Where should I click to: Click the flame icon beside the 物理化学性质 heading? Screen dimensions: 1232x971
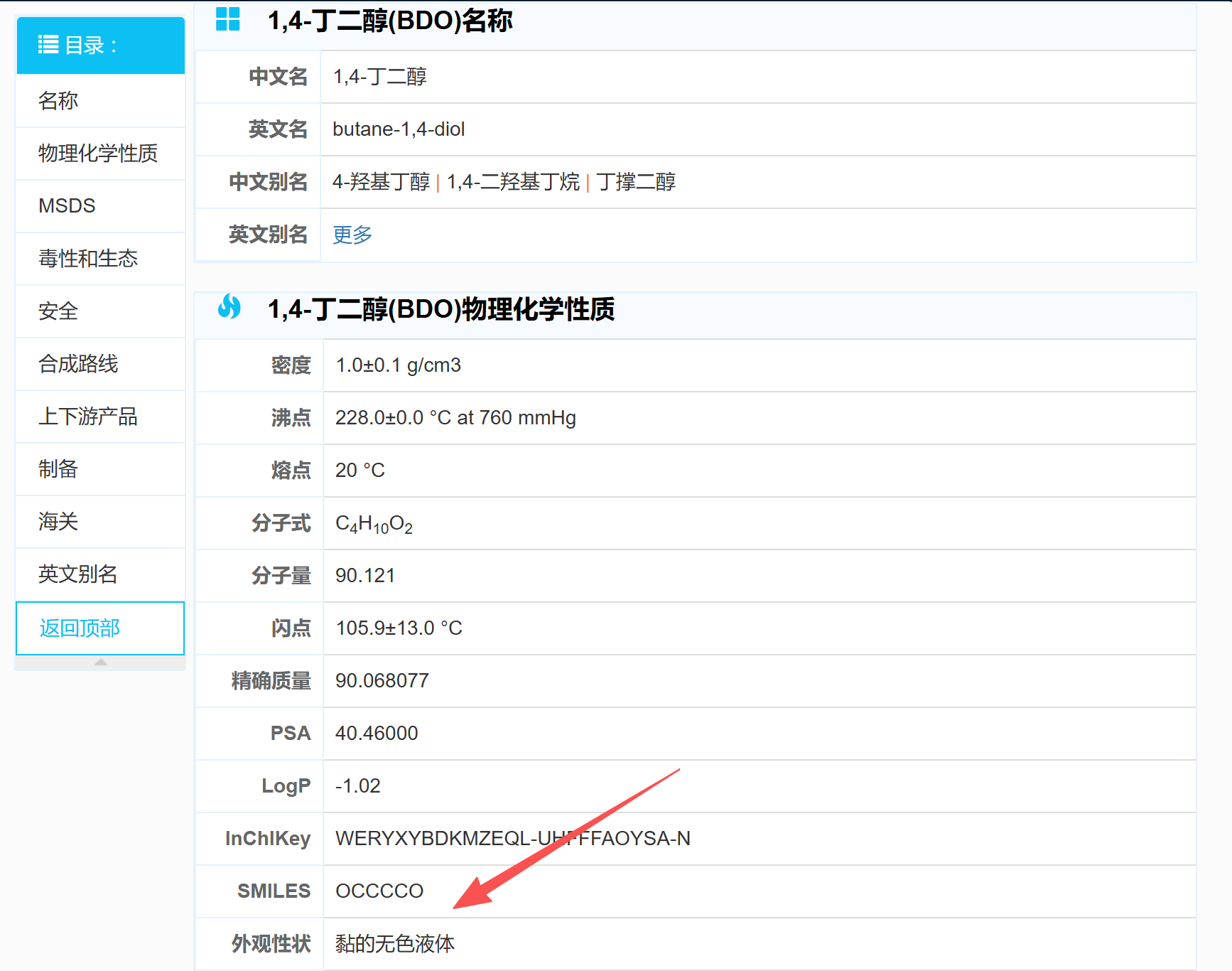point(229,307)
